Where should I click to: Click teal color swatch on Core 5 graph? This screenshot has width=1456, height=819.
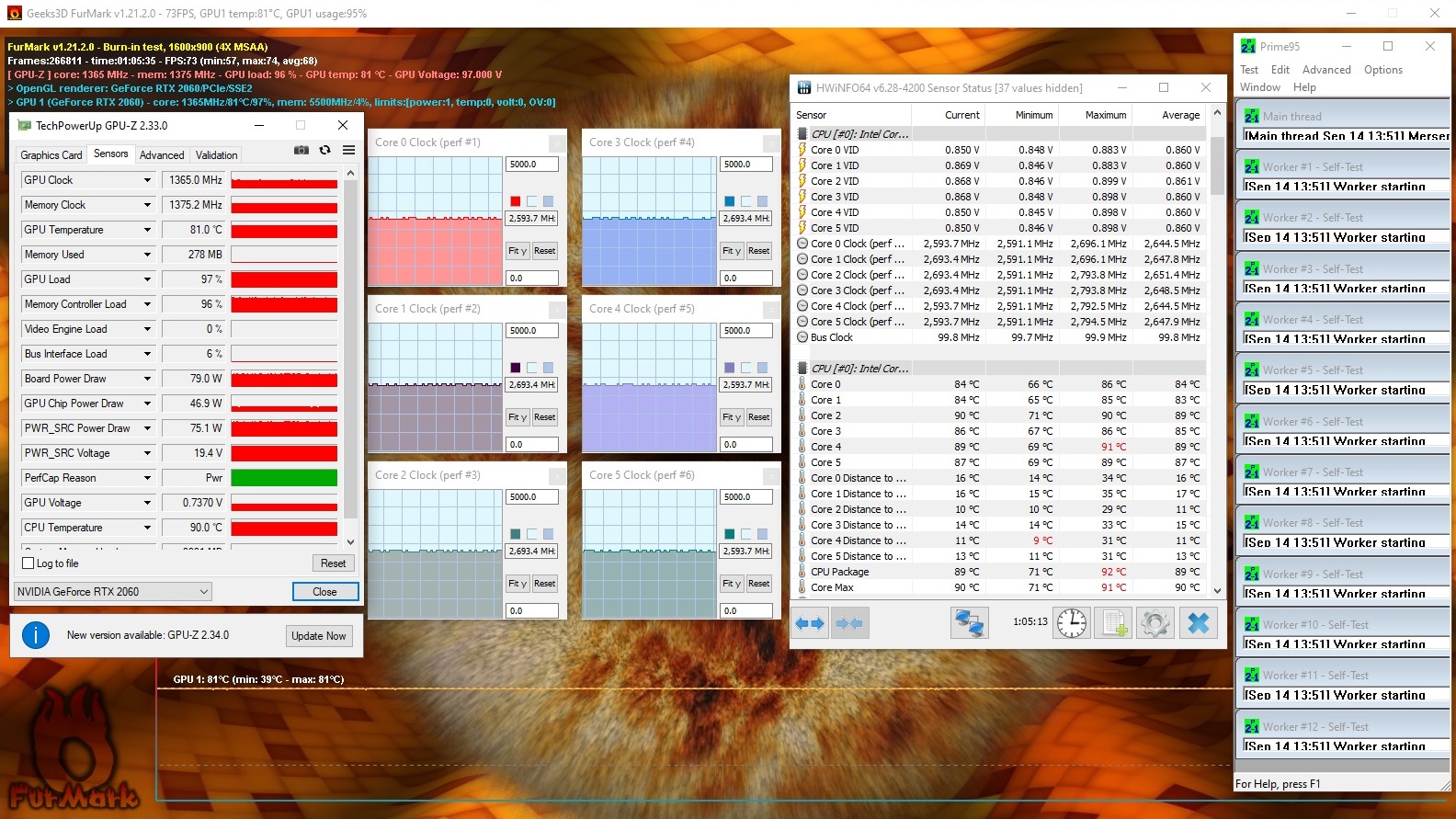730,534
